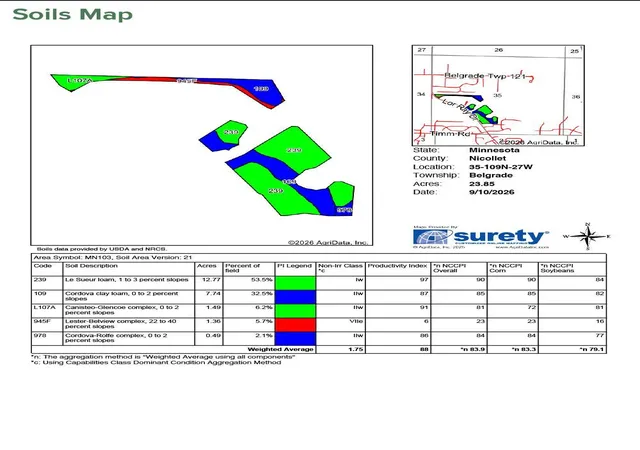Image resolution: width=640 pixels, height=450 pixels.
Task: Click the "*n NCCPI Overall" column header
Action: (449, 268)
